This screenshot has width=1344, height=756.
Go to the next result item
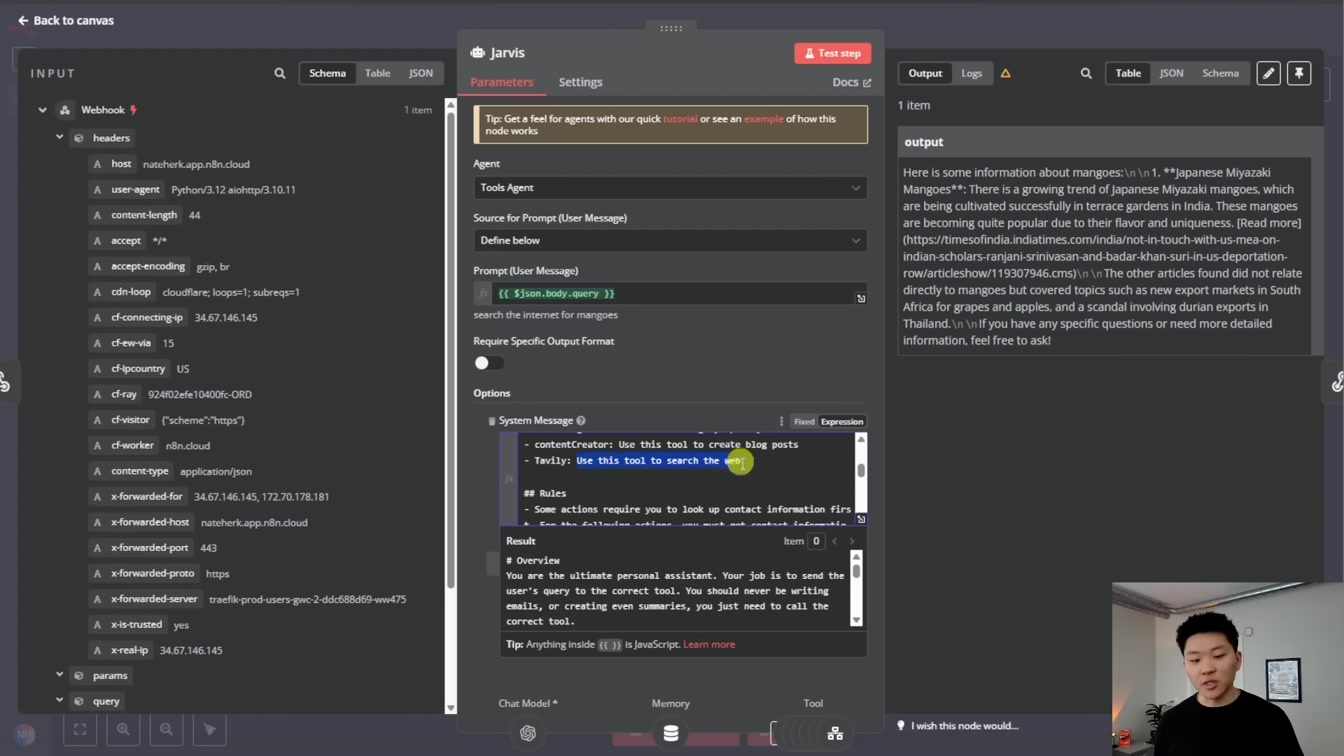pyautogui.click(x=852, y=541)
